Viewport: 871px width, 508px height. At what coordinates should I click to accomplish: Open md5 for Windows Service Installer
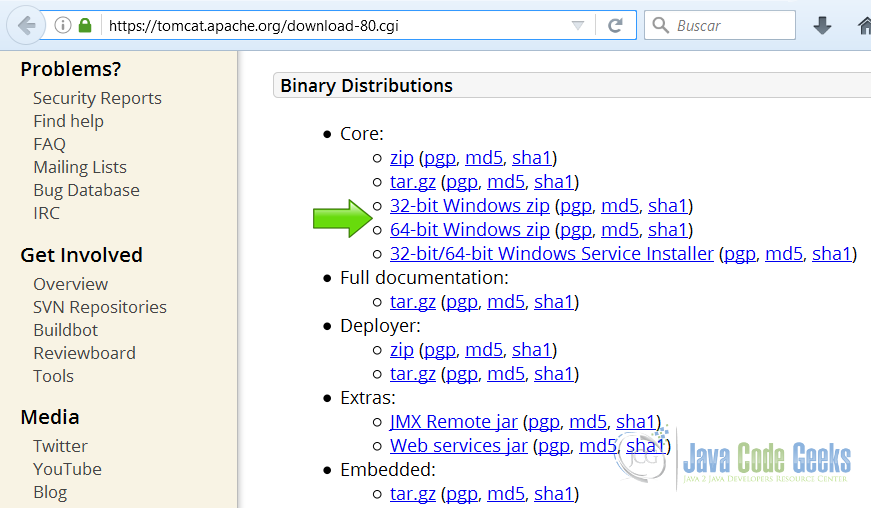click(784, 254)
